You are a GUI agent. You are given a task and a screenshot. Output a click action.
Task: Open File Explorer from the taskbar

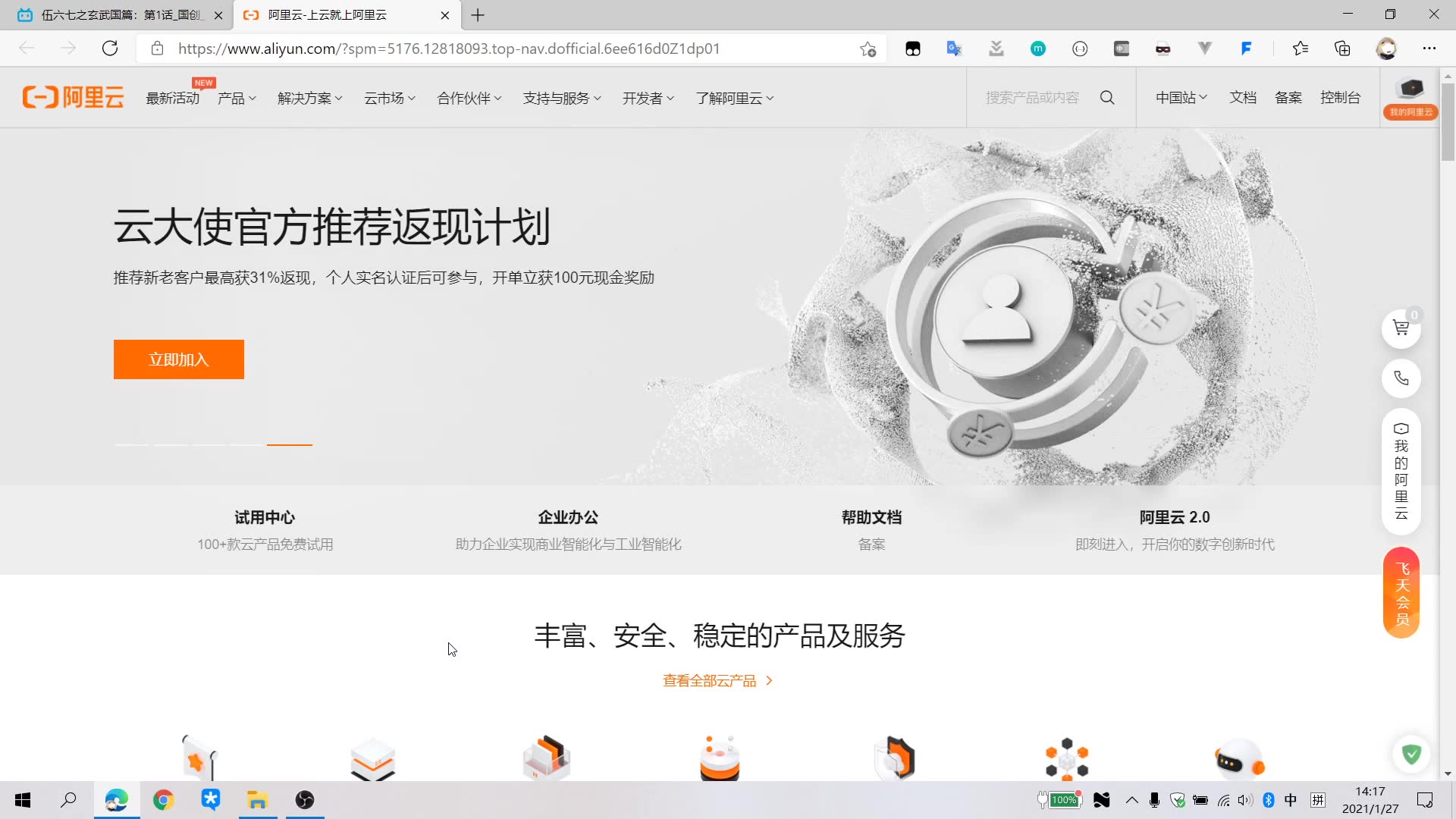click(258, 800)
